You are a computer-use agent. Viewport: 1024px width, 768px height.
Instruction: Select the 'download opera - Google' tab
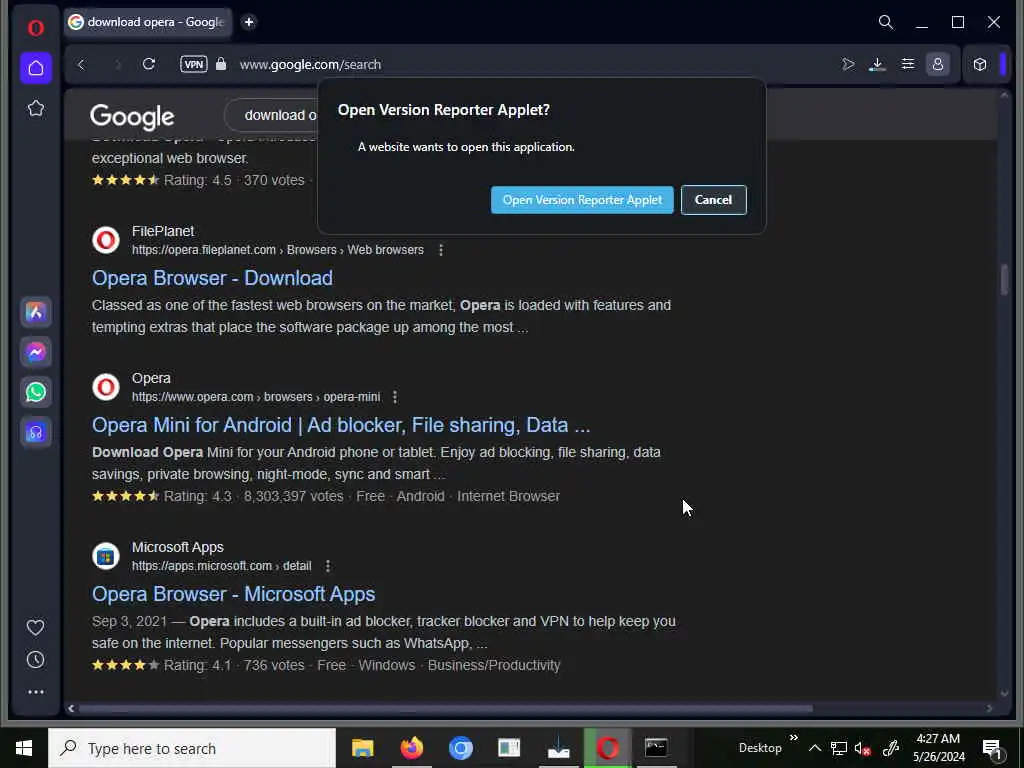coord(148,22)
